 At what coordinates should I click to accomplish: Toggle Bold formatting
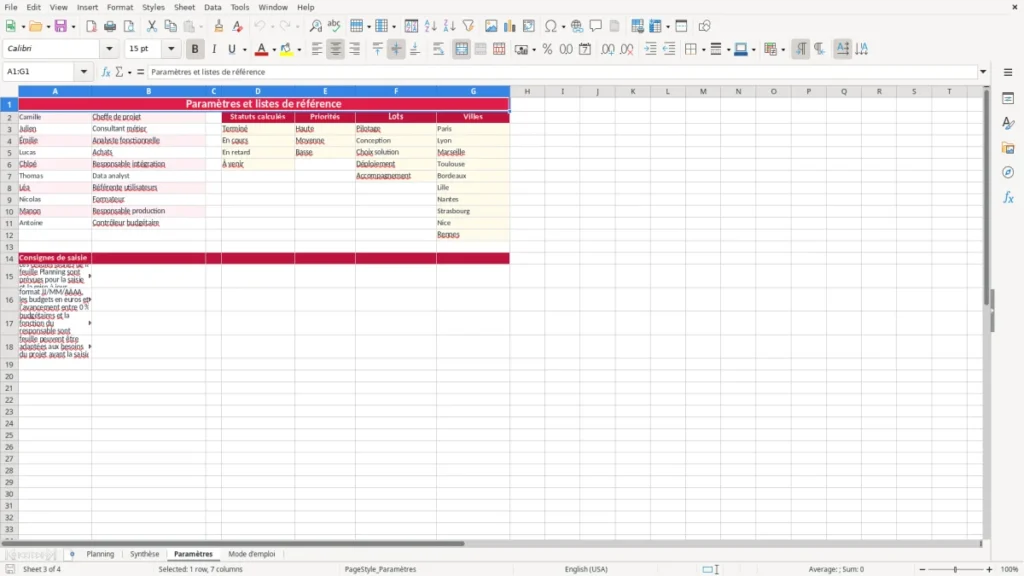pos(195,49)
